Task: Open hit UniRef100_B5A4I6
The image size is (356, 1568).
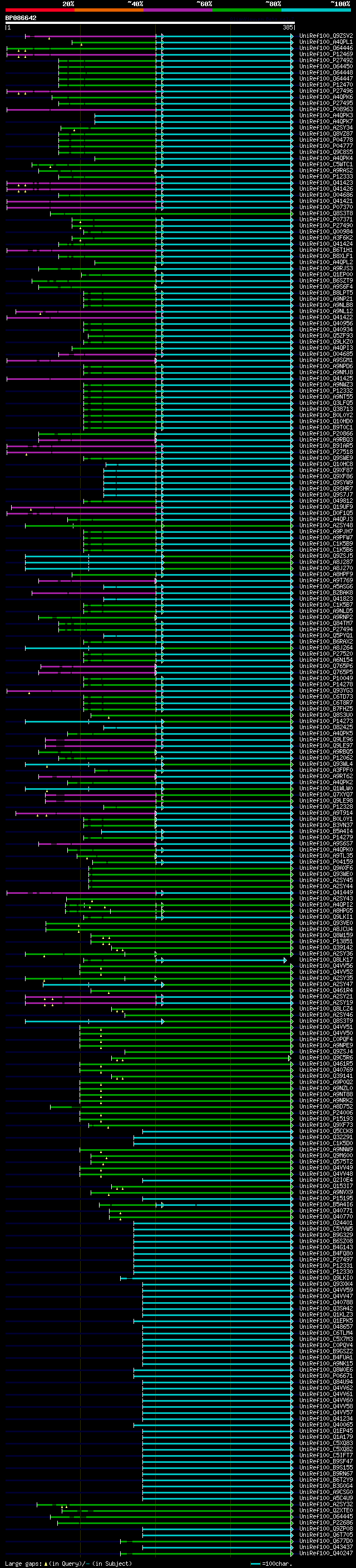Action: tap(326, 1205)
